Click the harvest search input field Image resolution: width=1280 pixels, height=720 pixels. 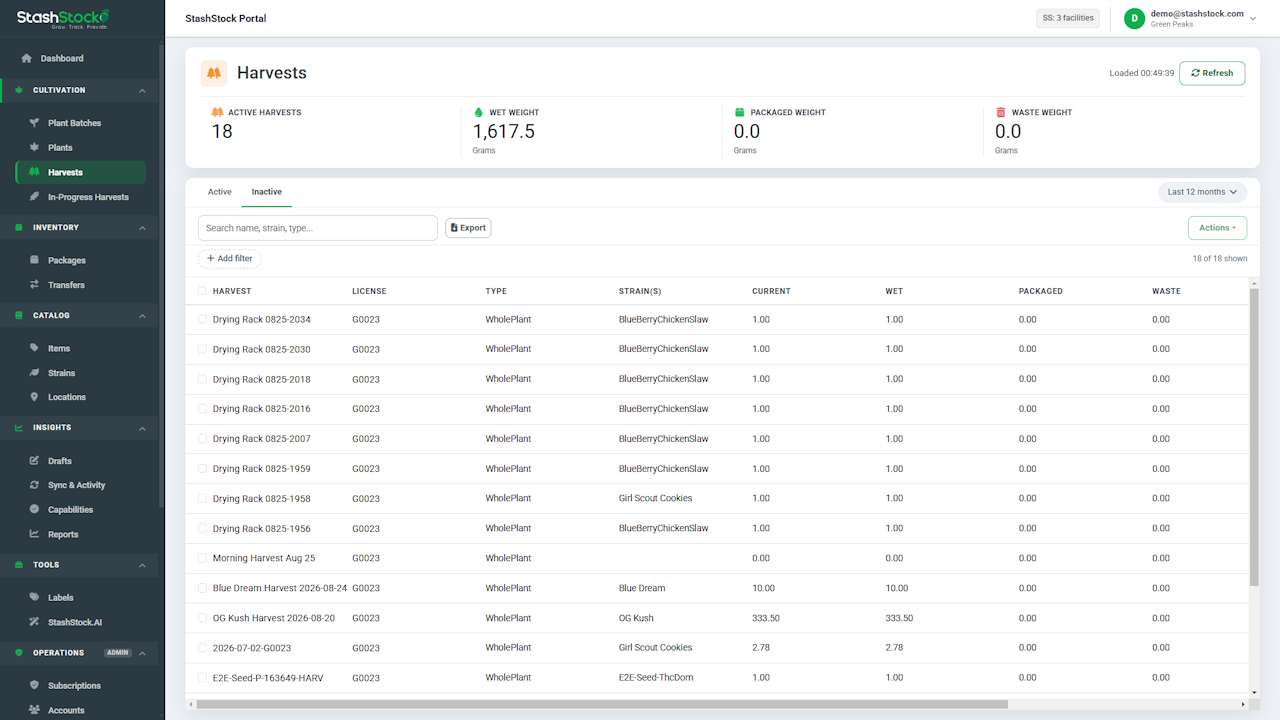click(318, 228)
